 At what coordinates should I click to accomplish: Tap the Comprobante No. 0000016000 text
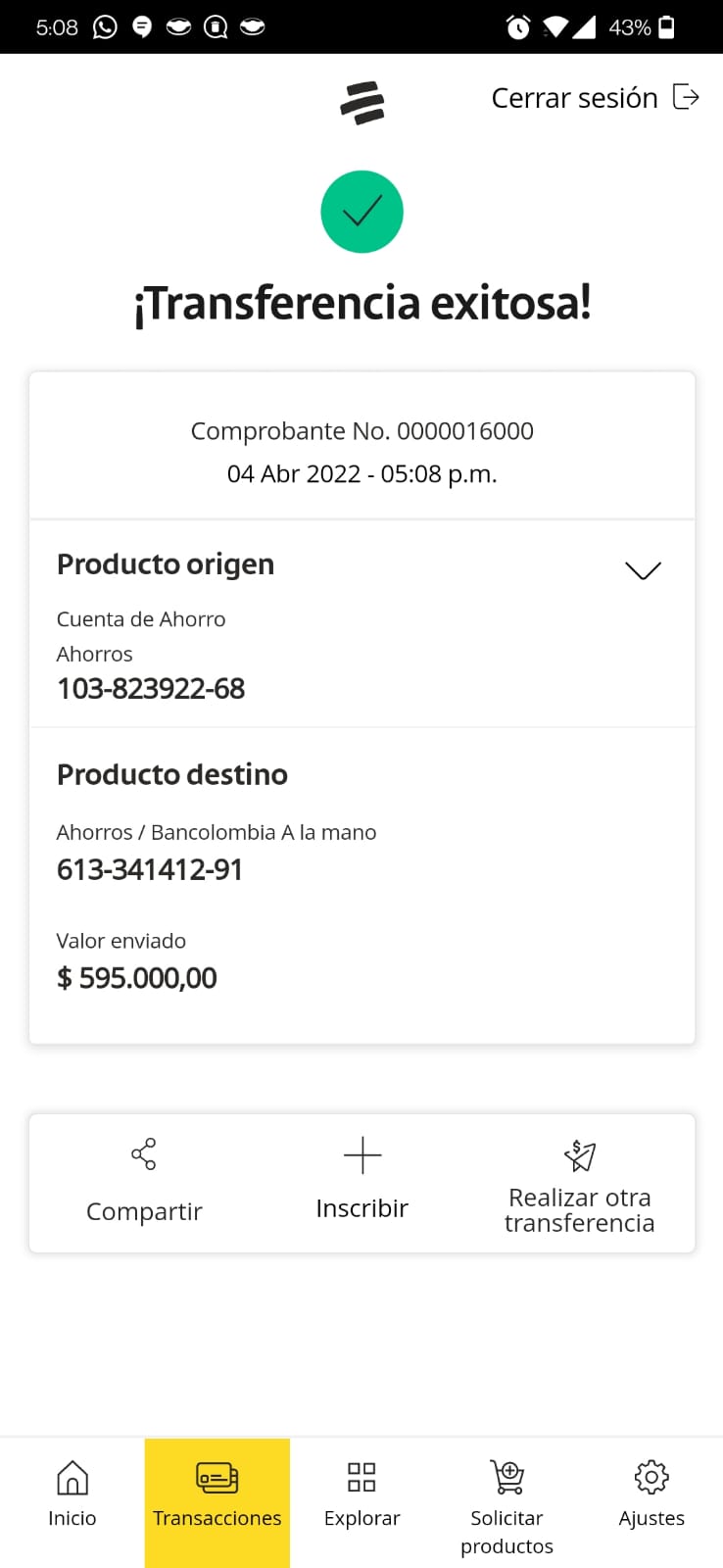click(x=361, y=431)
